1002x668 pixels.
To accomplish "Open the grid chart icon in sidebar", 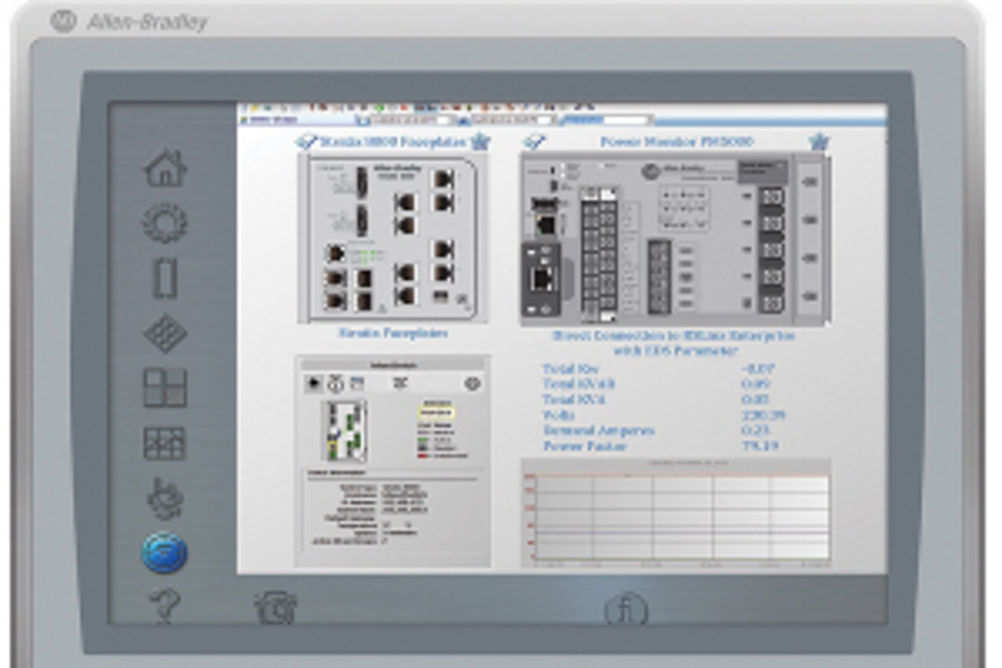I will (x=165, y=444).
